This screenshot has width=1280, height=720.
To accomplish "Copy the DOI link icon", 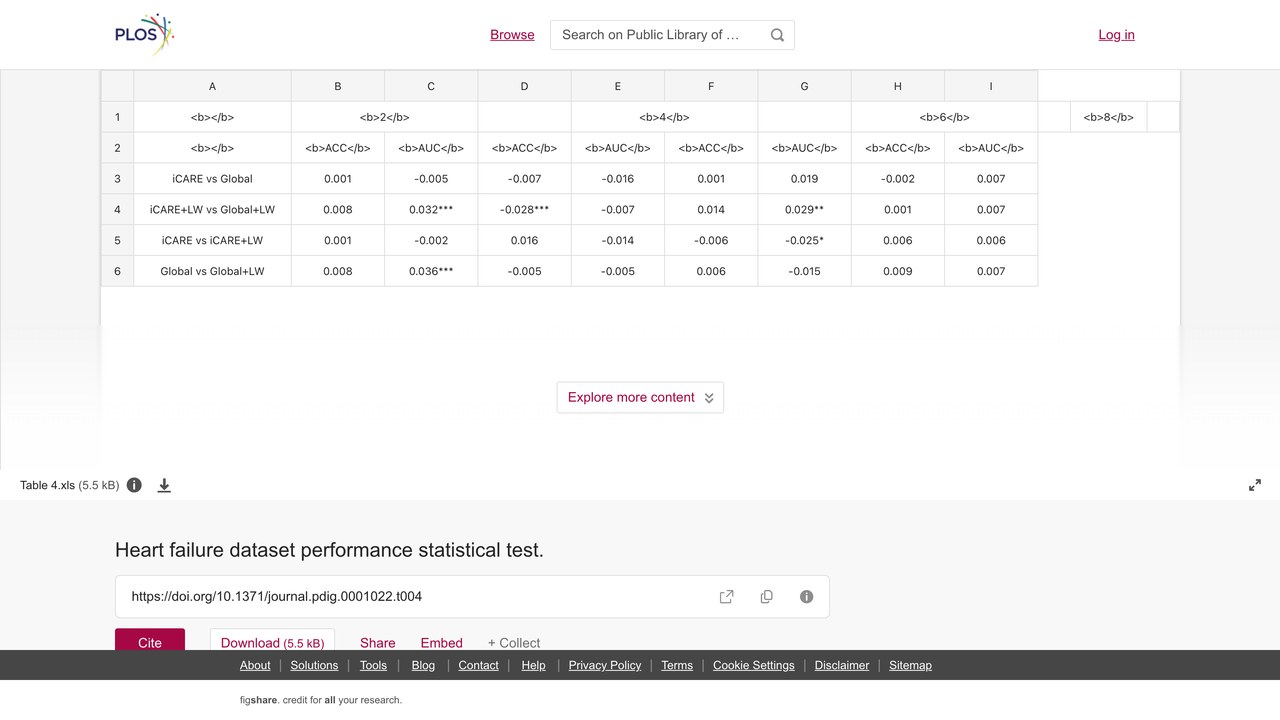I will pos(767,597).
